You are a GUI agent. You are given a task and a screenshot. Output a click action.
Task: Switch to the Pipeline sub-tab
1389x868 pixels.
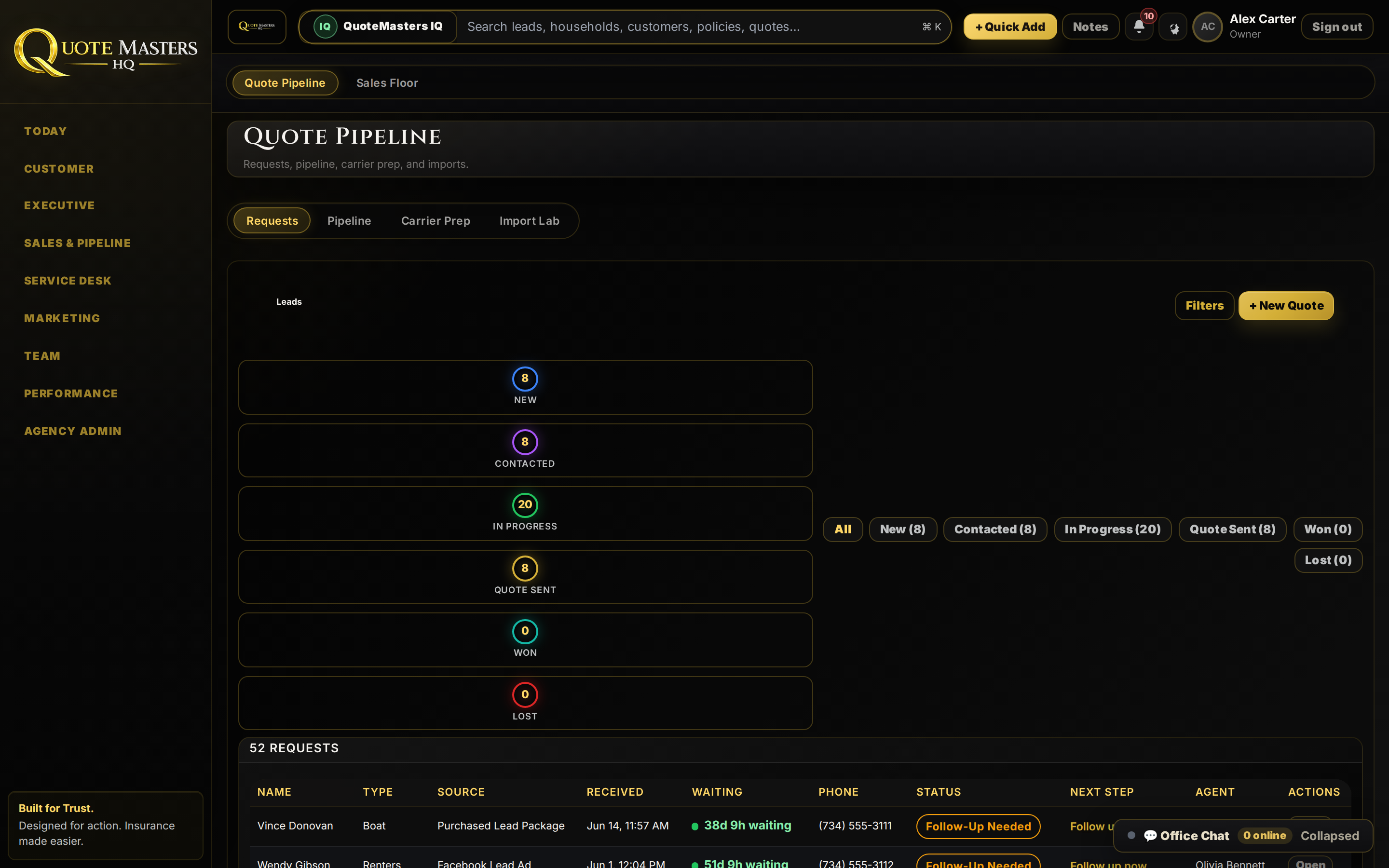click(349, 221)
